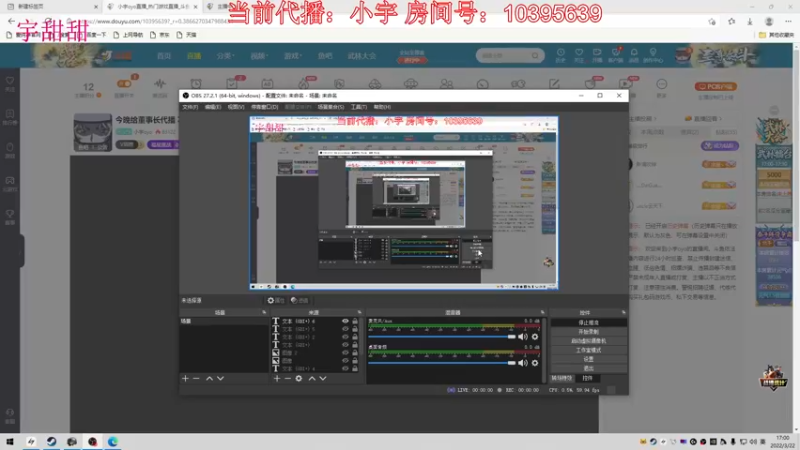The height and width of the screenshot is (450, 800).
Task: Open source properties gear in Sources panel
Action: 299,379
